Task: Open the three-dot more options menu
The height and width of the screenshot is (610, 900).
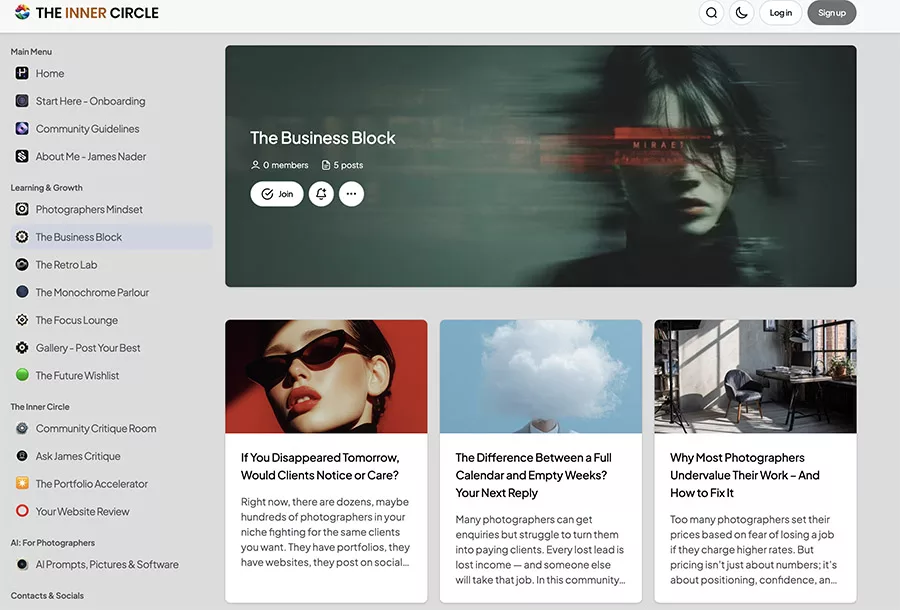Action: (351, 194)
